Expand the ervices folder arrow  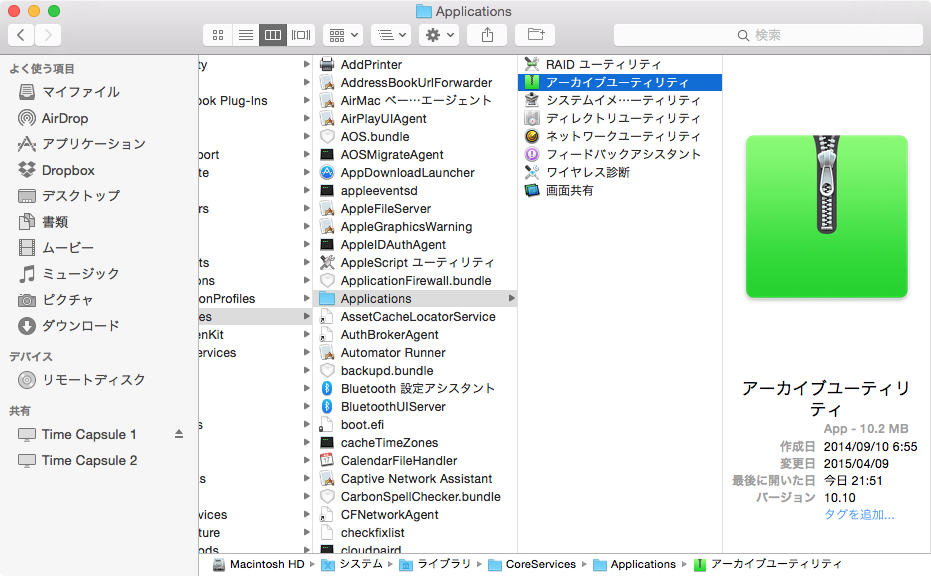[x=306, y=353]
